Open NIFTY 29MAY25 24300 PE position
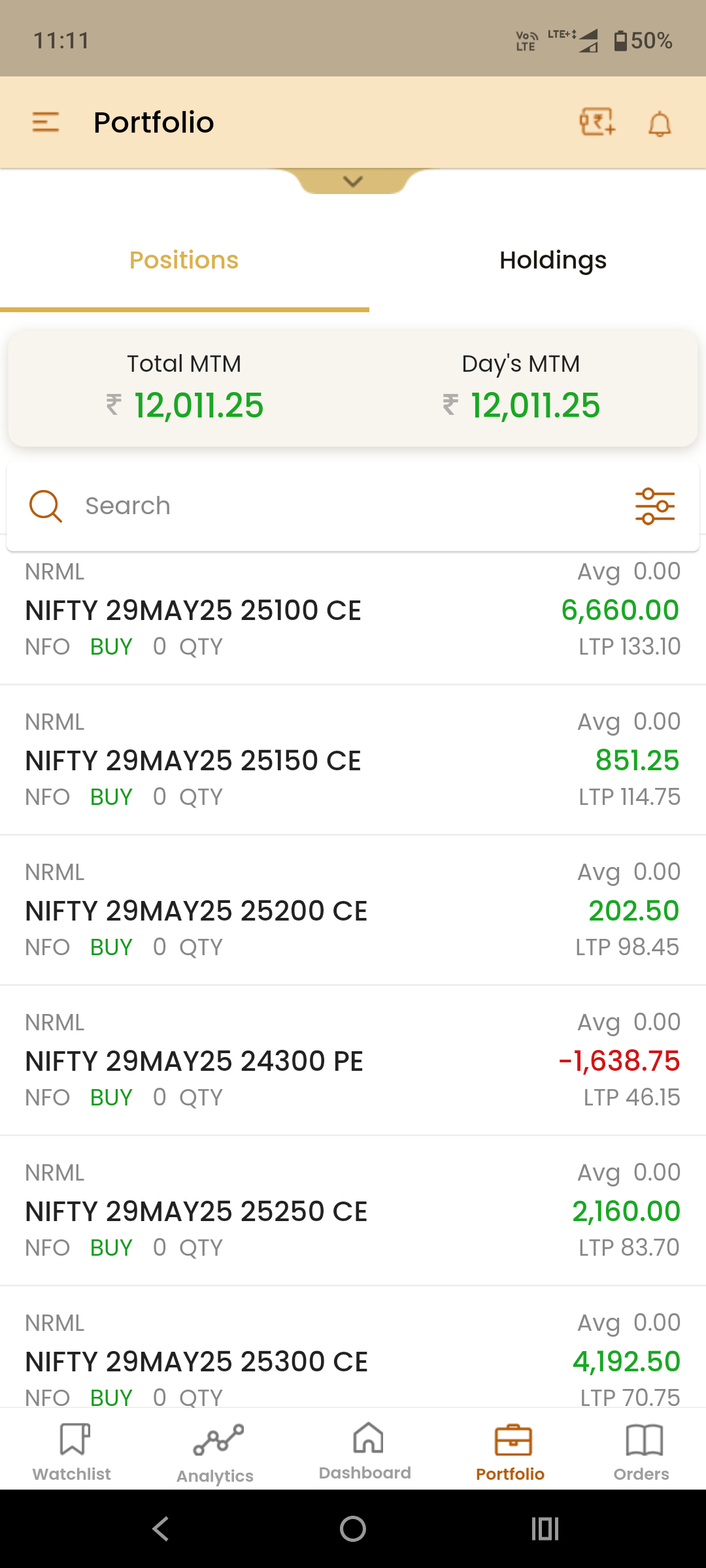706x1568 pixels. click(x=353, y=1060)
